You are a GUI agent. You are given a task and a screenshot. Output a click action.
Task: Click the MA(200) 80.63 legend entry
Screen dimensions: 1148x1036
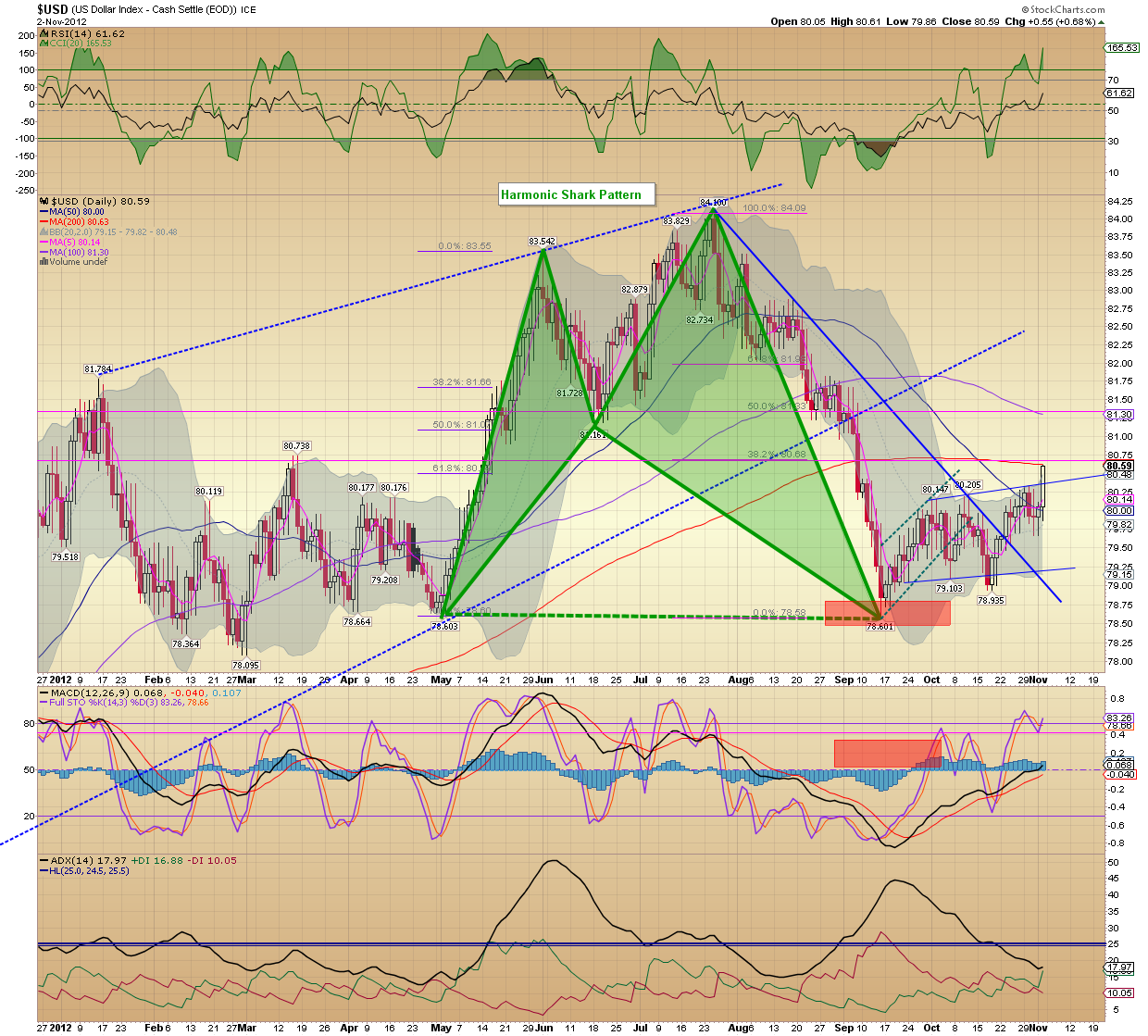pos(74,222)
